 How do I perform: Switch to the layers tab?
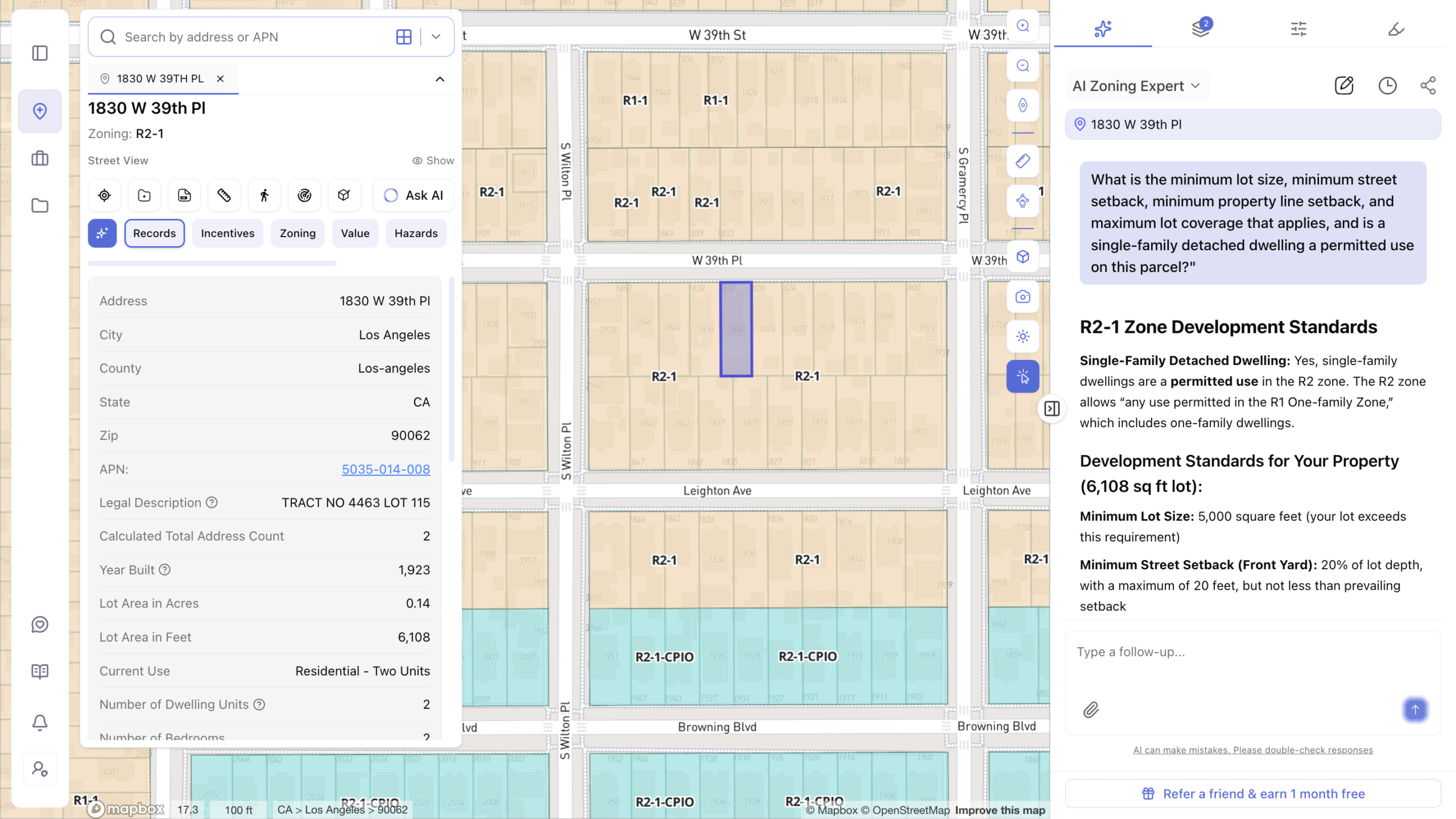pos(1201,28)
